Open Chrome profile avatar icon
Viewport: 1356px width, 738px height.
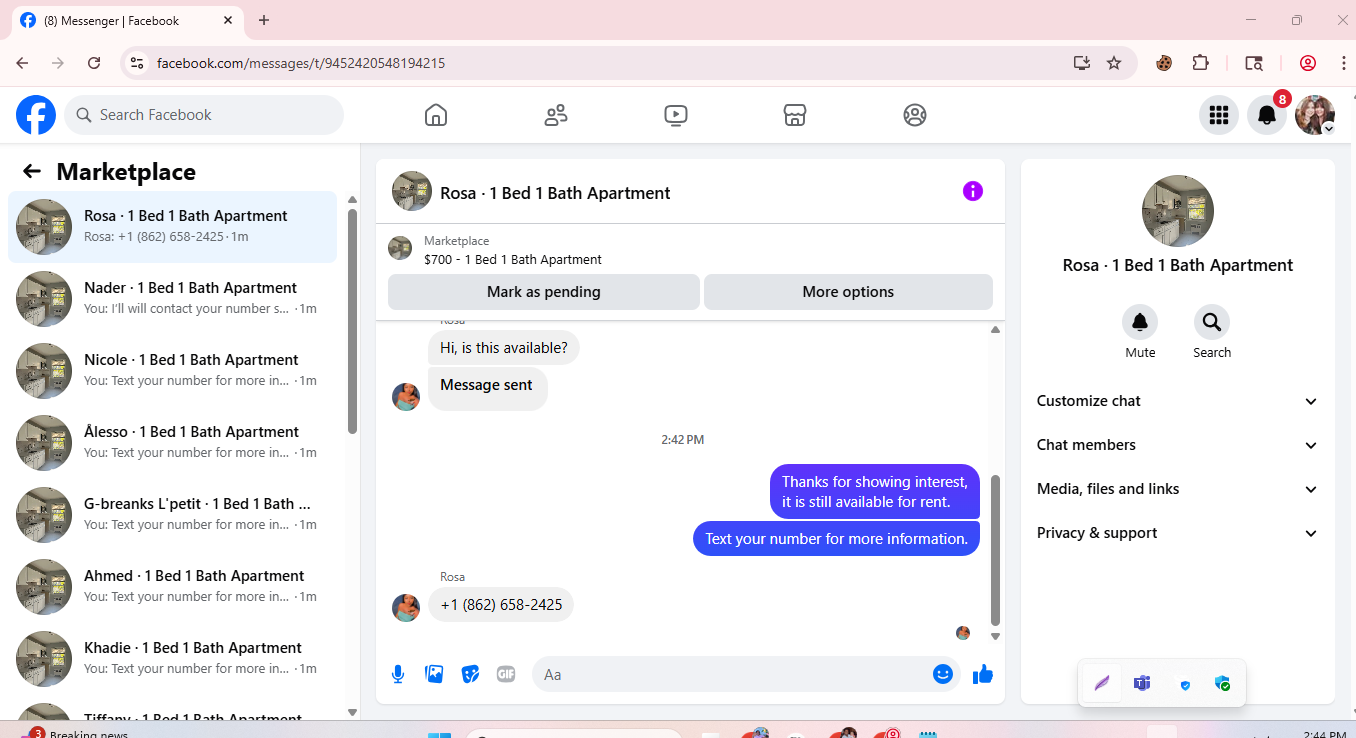click(x=1308, y=63)
